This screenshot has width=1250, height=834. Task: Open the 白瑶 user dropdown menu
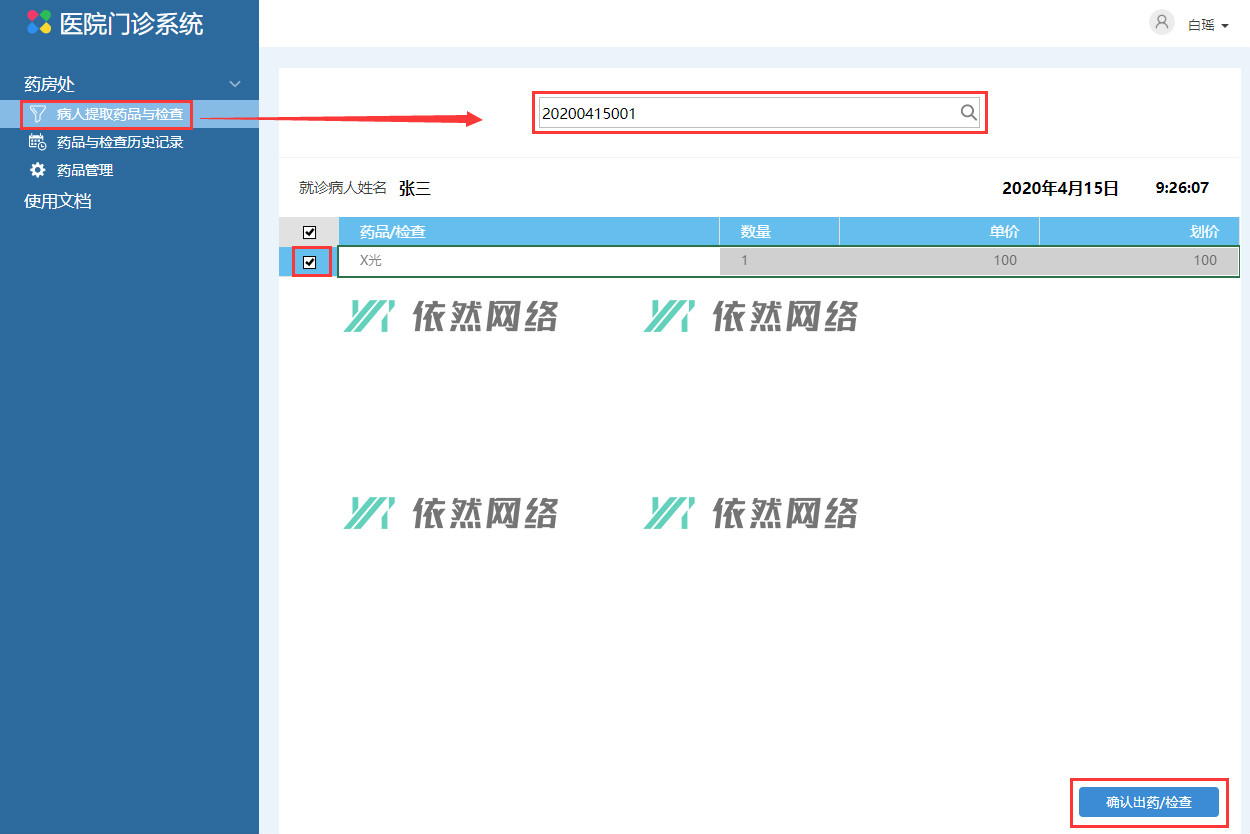(x=1208, y=25)
